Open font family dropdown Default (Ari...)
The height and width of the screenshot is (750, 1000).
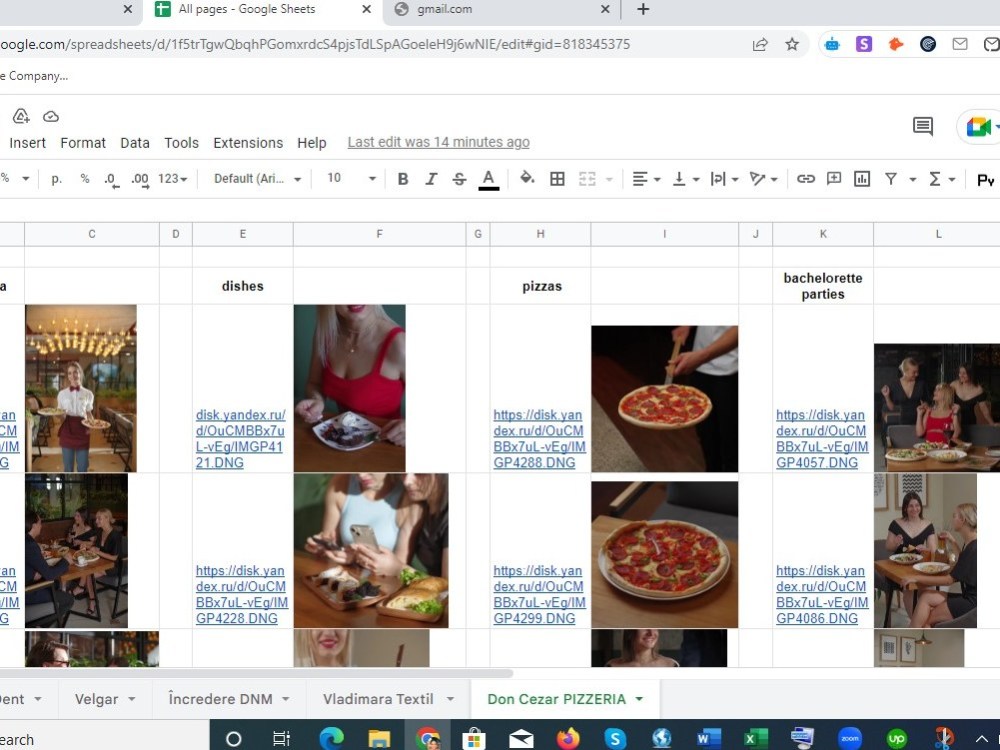tap(257, 179)
